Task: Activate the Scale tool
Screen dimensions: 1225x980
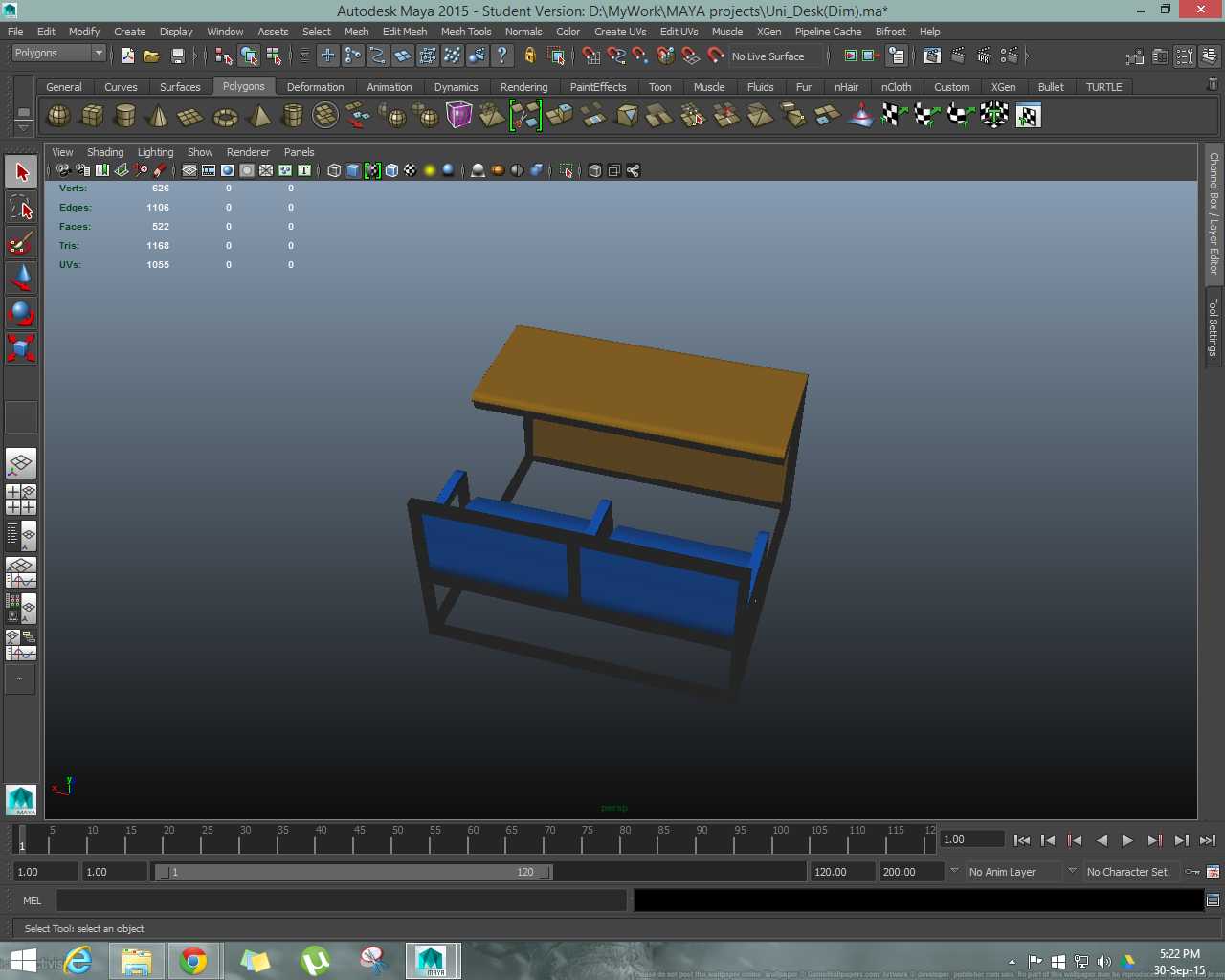Action: 21,347
